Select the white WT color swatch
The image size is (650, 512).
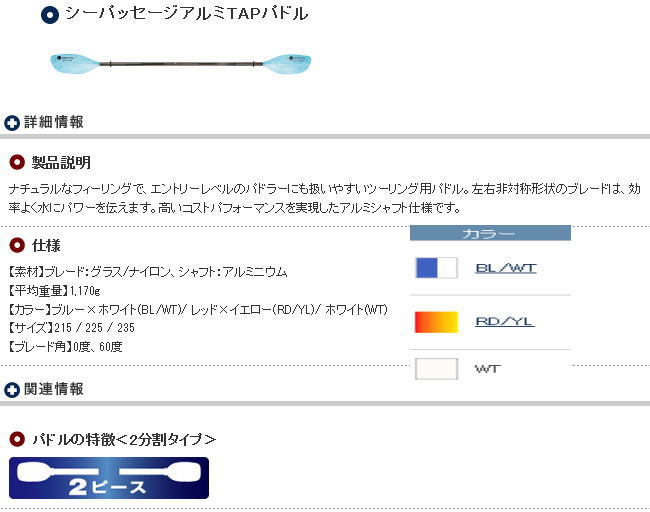[437, 369]
